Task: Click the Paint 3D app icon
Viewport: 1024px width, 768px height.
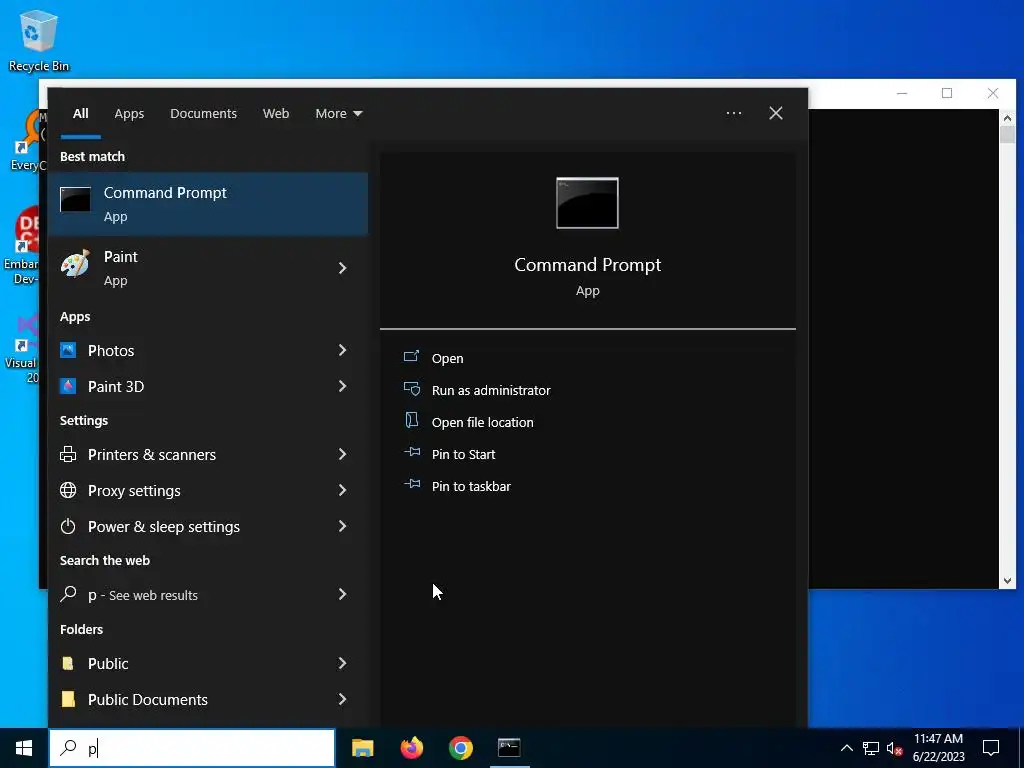Action: (68, 387)
